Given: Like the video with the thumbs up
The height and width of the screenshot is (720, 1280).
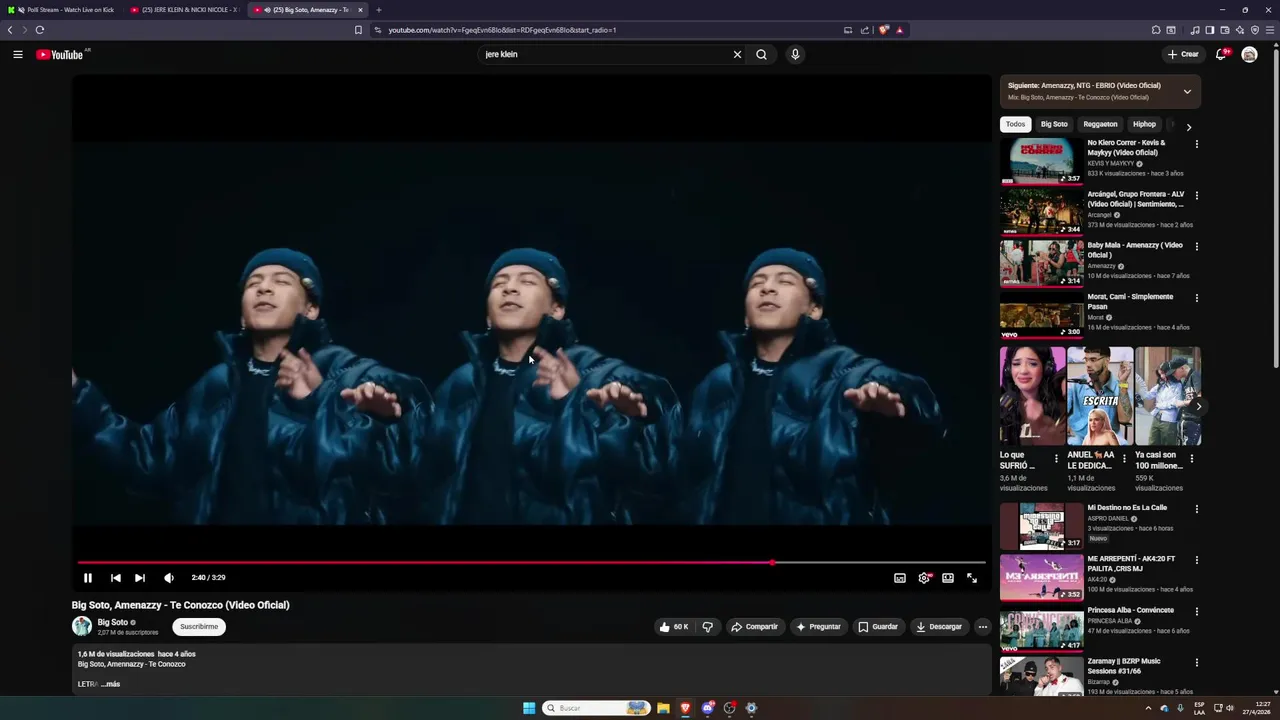Looking at the screenshot, I should click(673, 627).
